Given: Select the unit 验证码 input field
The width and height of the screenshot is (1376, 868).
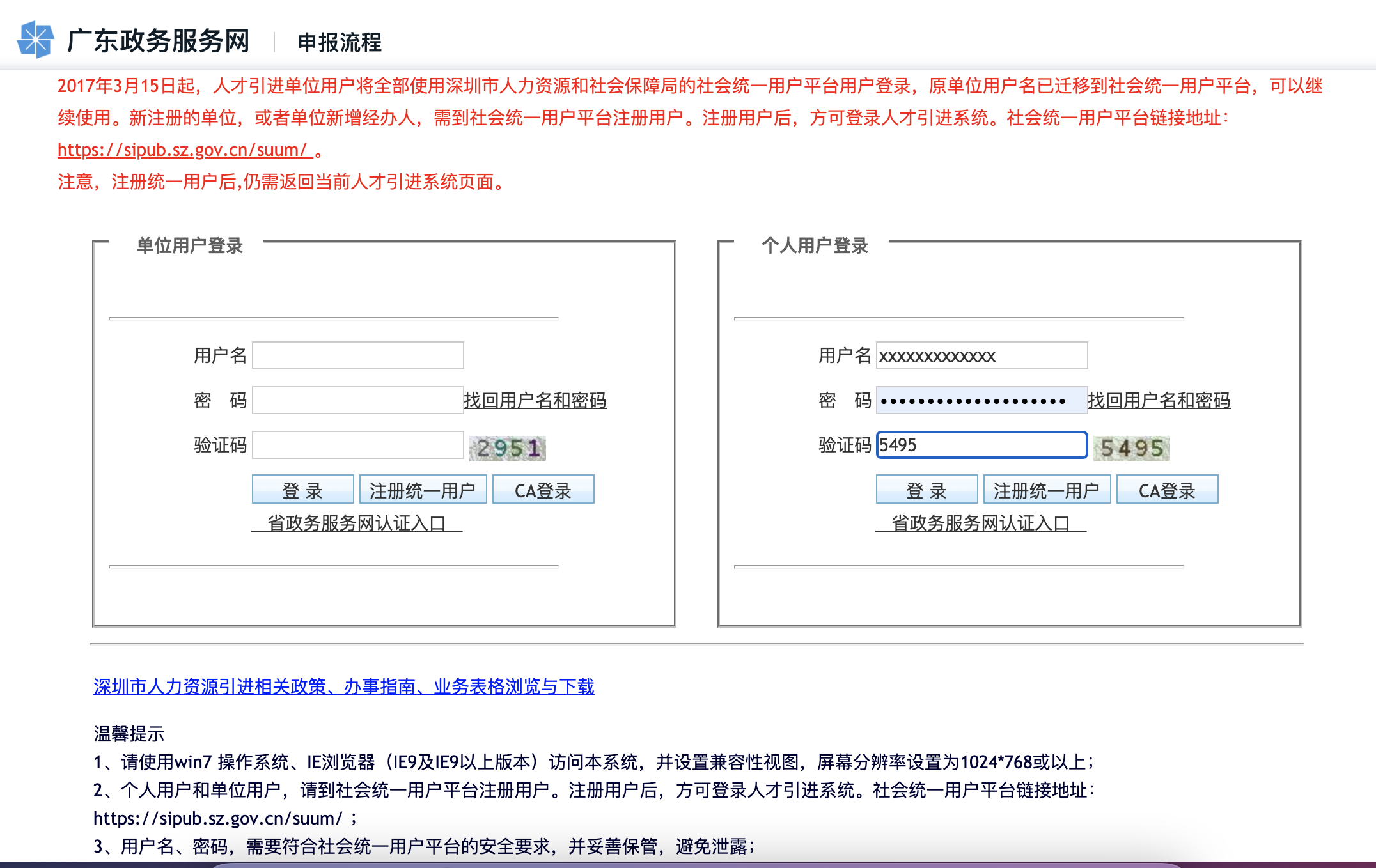Looking at the screenshot, I should tap(357, 446).
